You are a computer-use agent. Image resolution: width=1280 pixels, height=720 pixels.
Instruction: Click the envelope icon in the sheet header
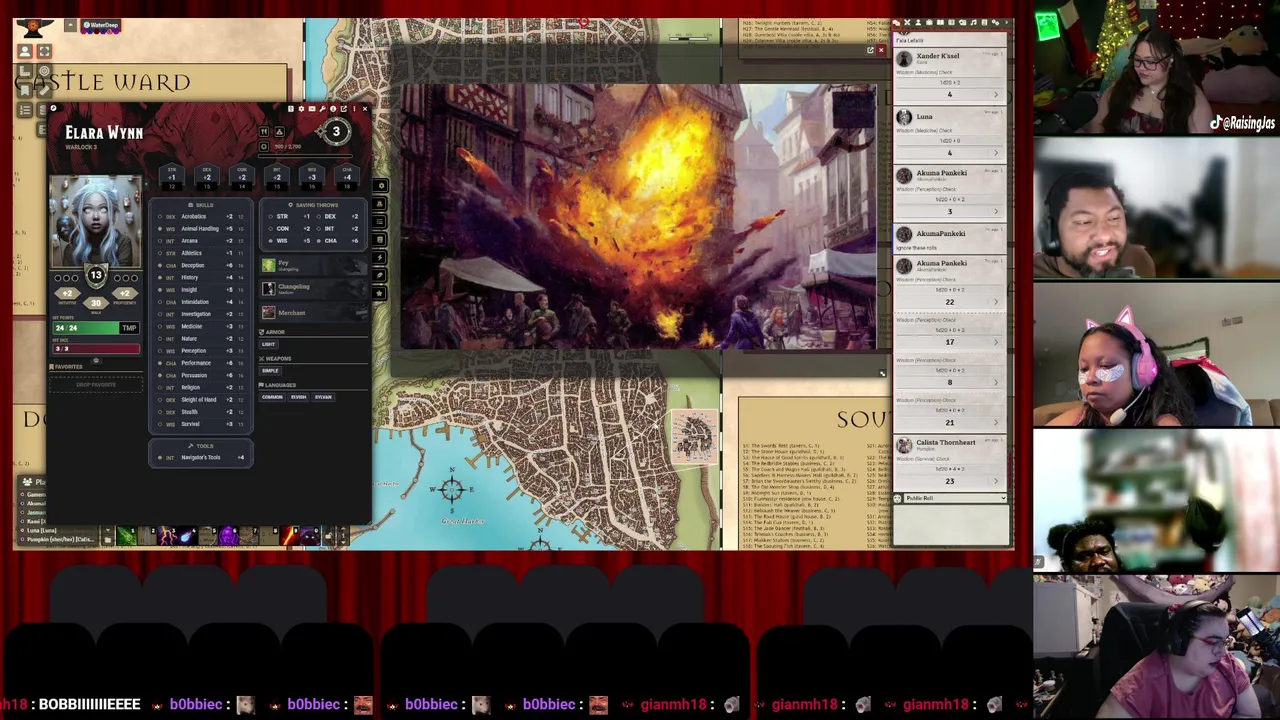point(312,109)
